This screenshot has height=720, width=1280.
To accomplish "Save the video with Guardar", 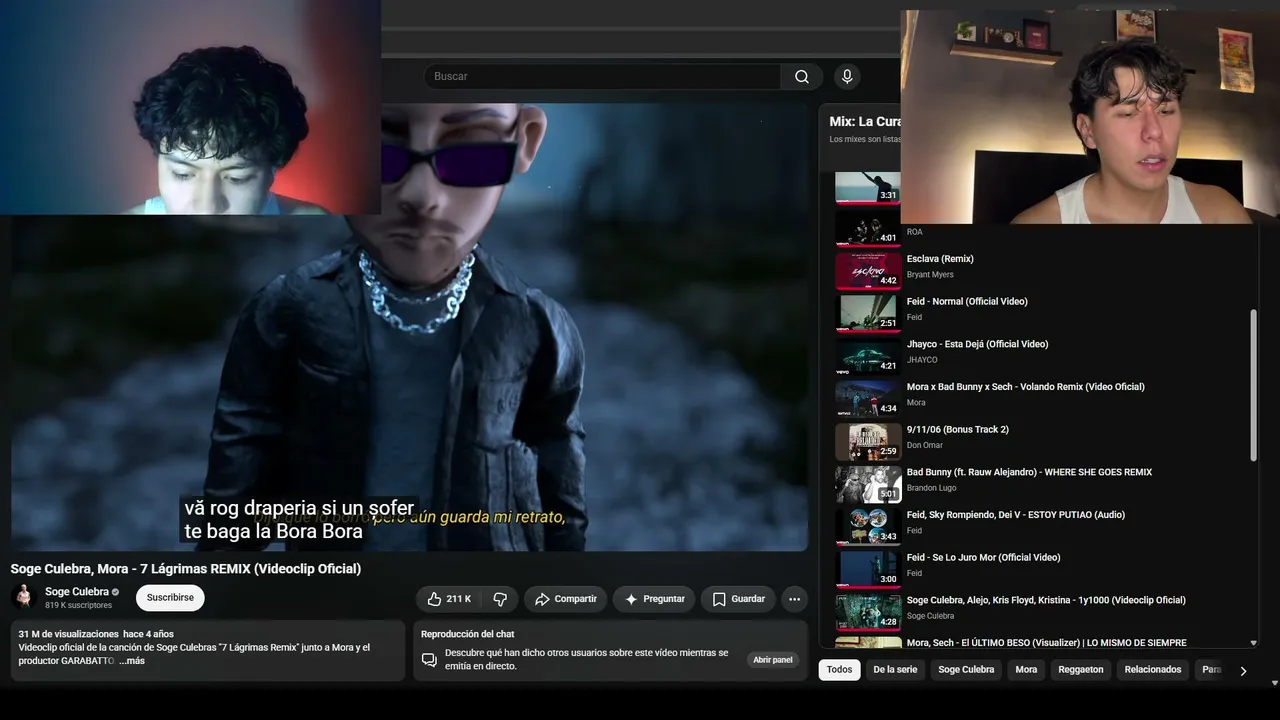I will (738, 599).
